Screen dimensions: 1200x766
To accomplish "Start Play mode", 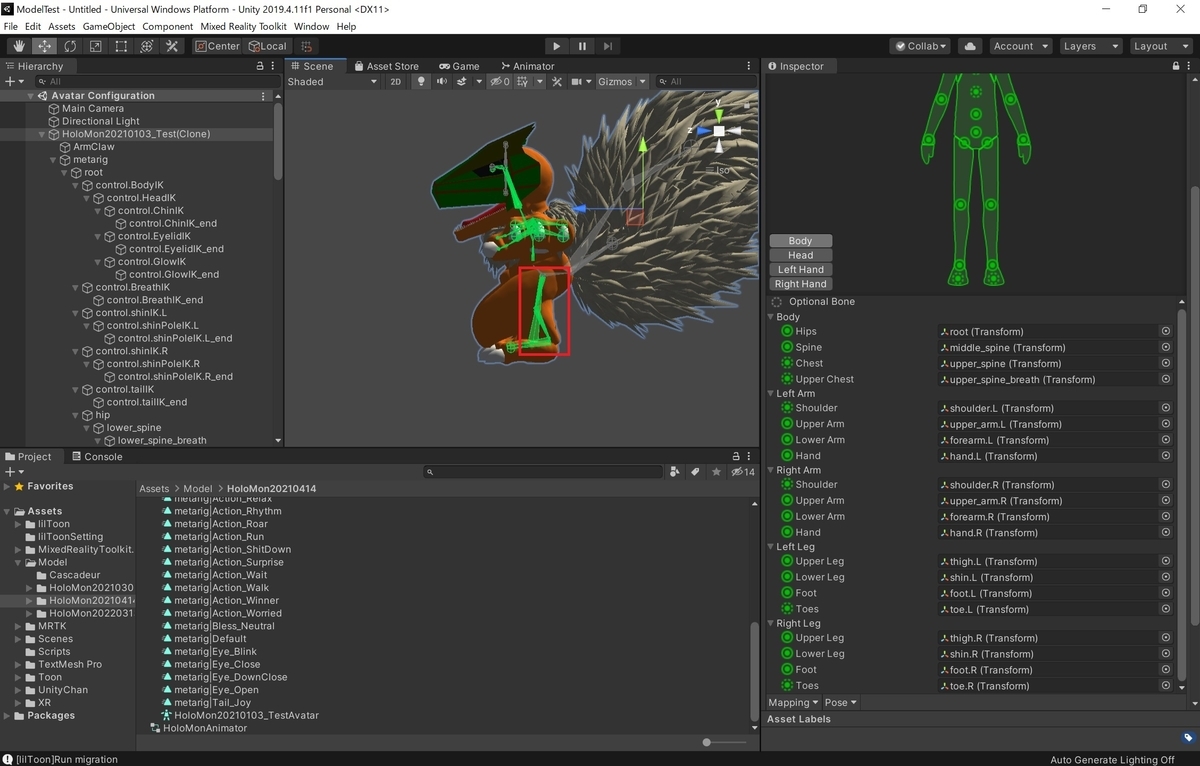I will (x=557, y=46).
